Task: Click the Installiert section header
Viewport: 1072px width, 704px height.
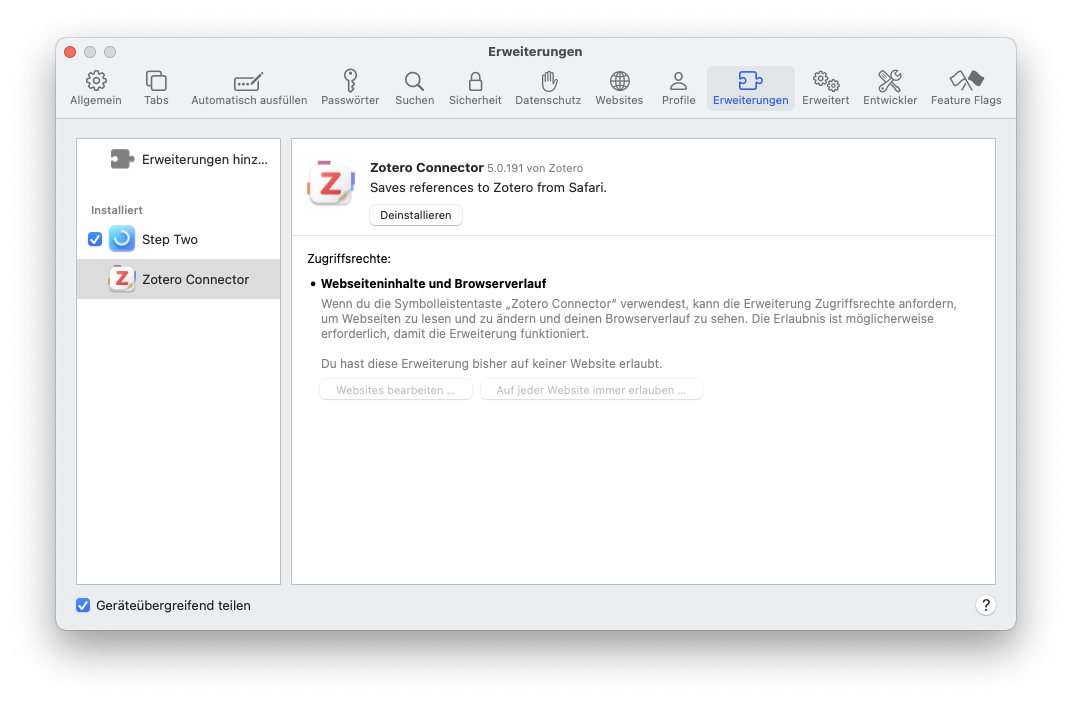Action: tap(117, 210)
